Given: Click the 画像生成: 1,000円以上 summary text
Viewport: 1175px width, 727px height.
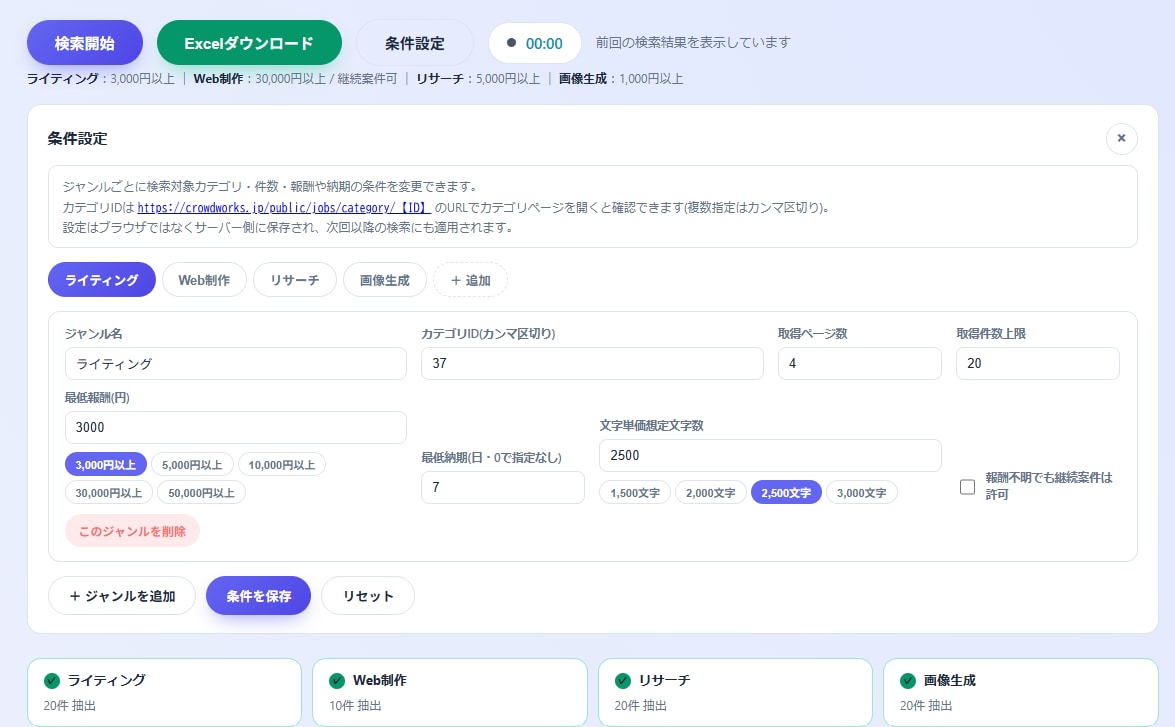Looking at the screenshot, I should point(620,79).
